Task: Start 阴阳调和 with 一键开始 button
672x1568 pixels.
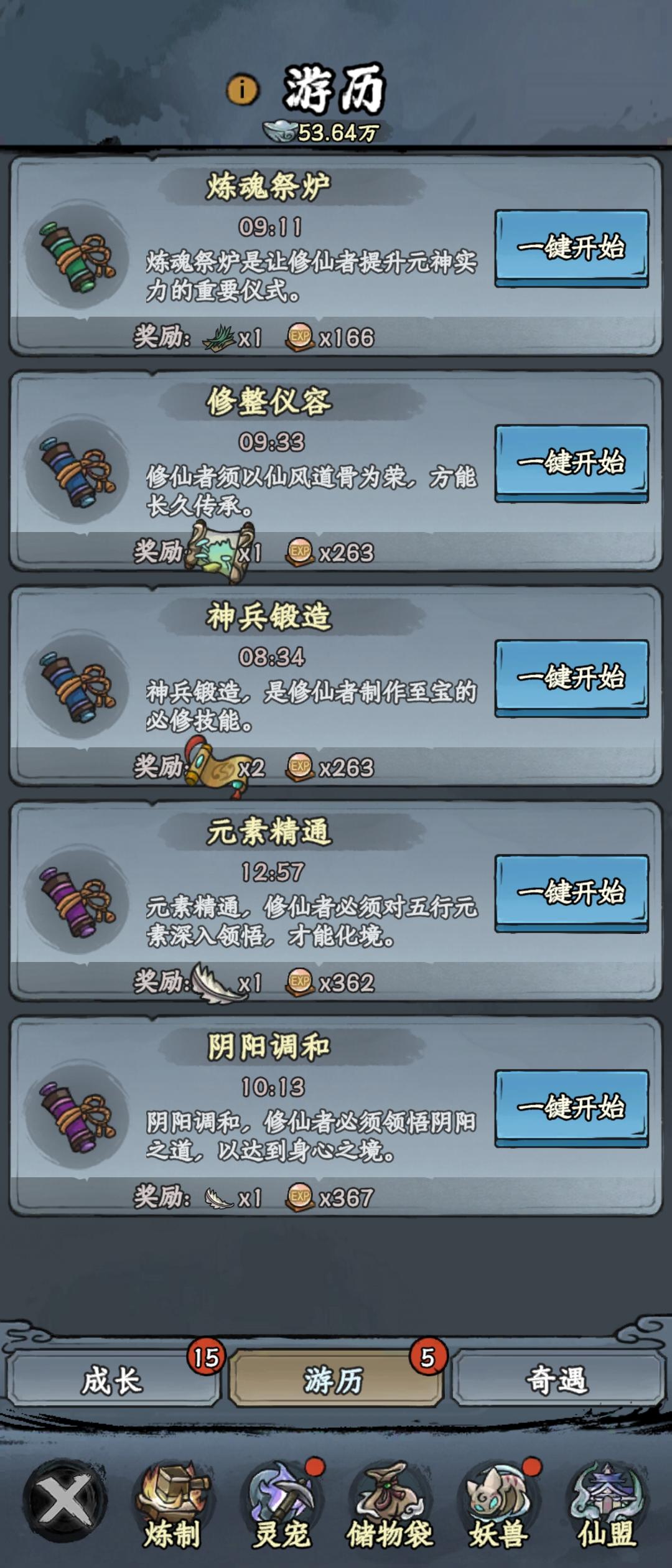Action: coord(571,1108)
